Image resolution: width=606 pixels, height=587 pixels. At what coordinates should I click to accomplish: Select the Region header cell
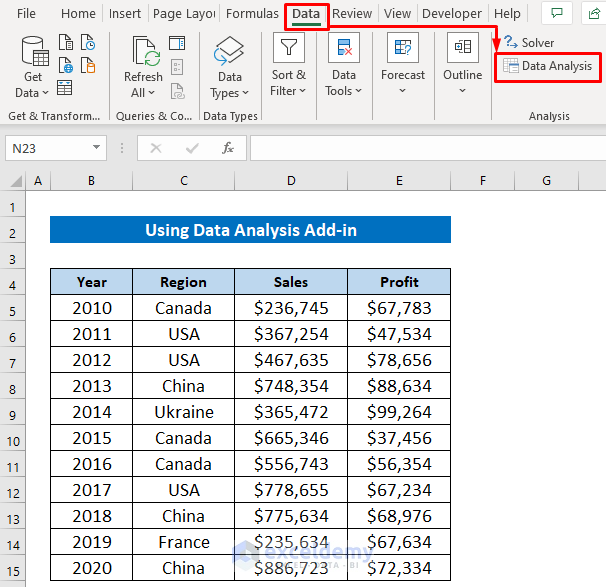click(184, 282)
